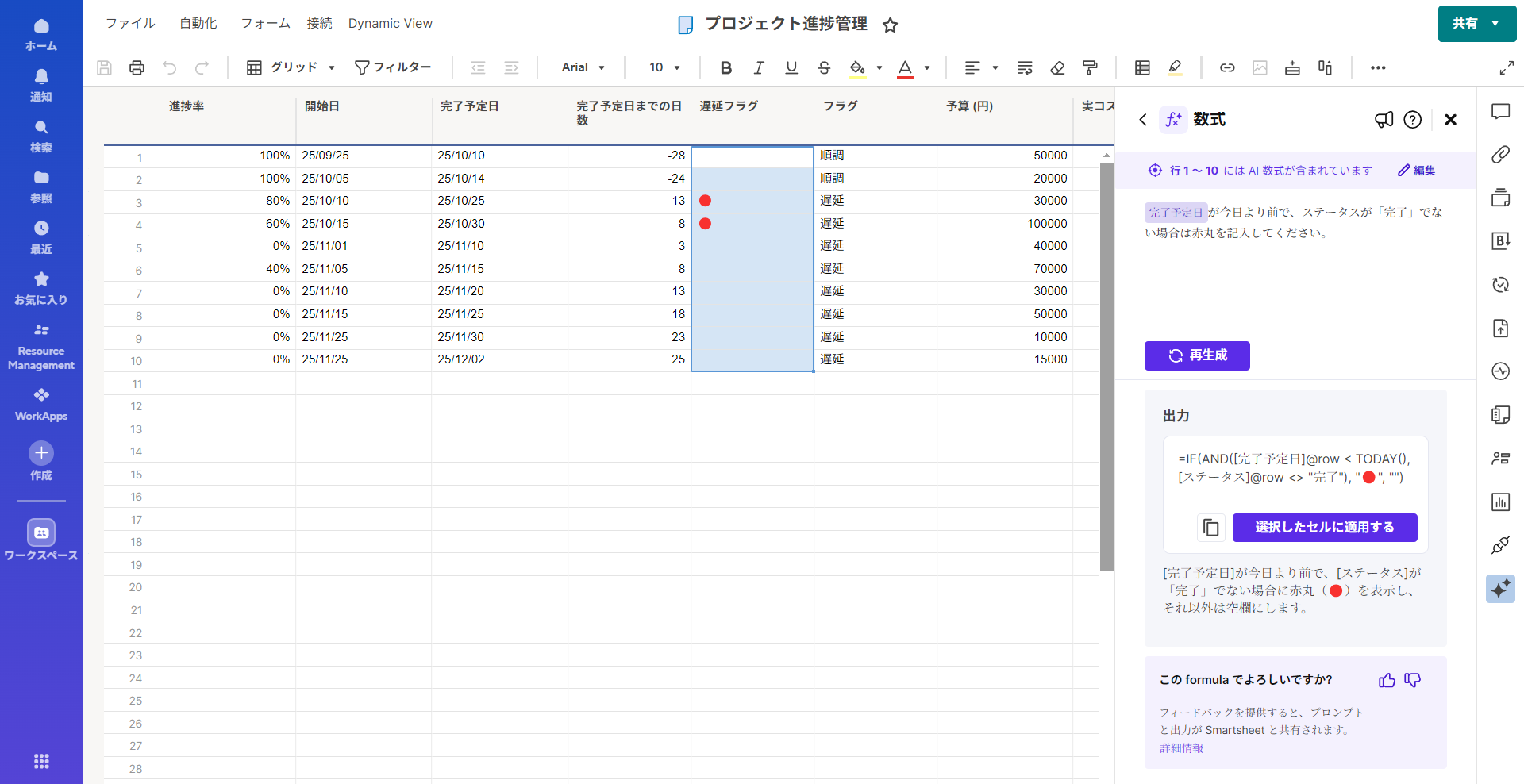
Task: Click the format painter icon
Action: tap(1090, 68)
